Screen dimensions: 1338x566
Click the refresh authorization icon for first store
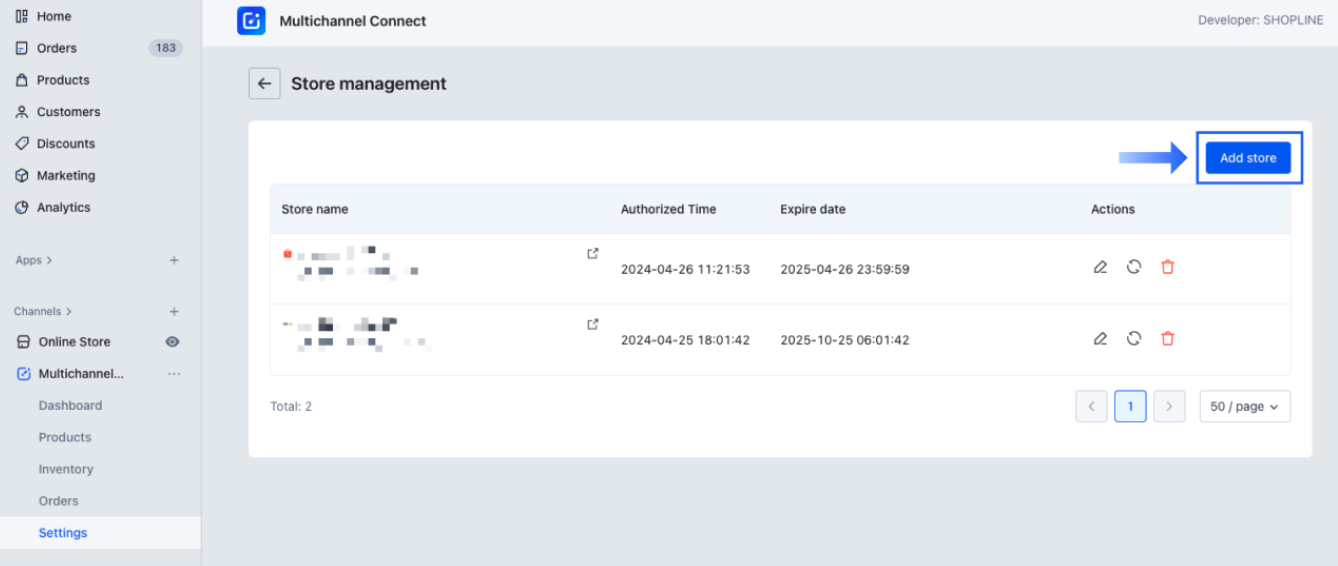(x=1134, y=268)
